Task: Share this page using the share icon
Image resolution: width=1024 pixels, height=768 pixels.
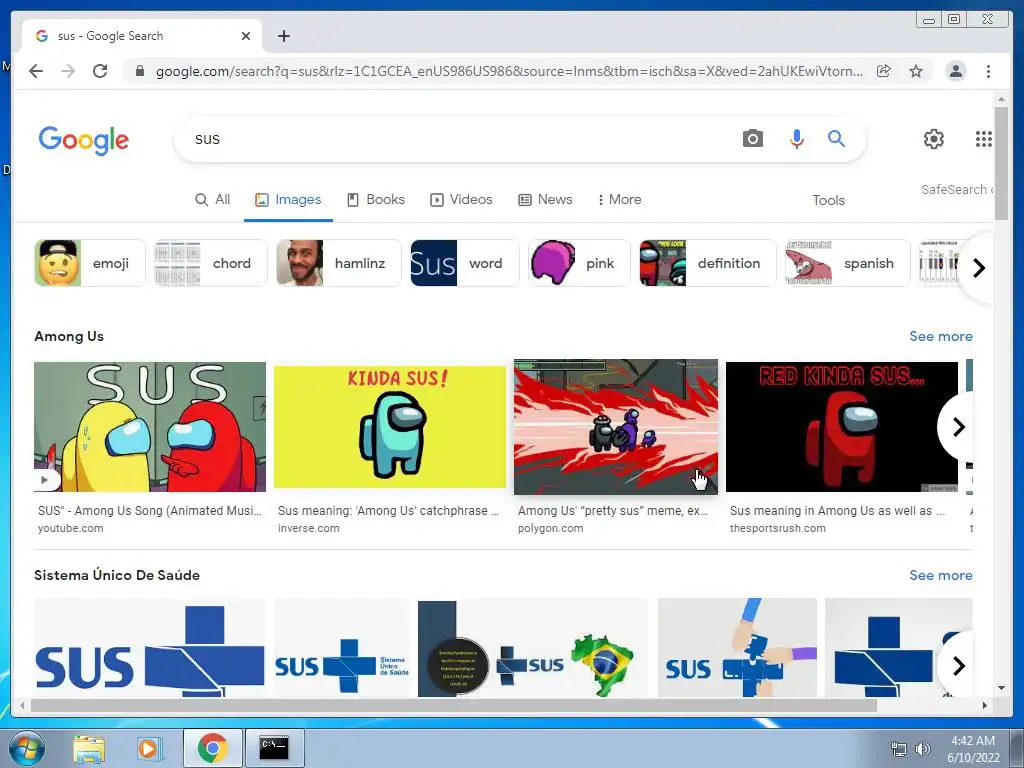Action: 884,71
